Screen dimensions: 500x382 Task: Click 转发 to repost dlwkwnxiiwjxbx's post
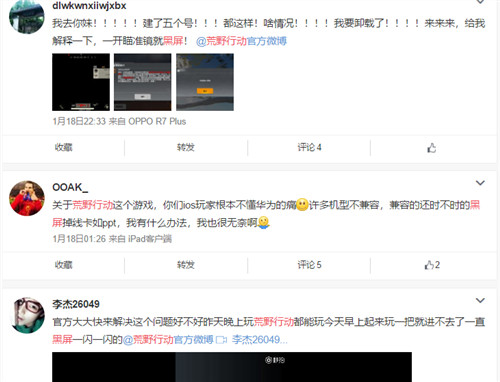click(186, 147)
